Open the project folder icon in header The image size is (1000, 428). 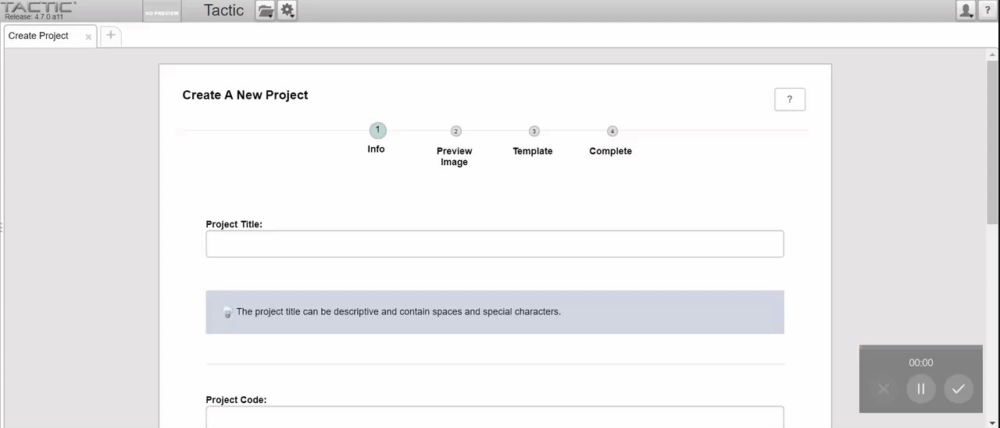tap(265, 10)
